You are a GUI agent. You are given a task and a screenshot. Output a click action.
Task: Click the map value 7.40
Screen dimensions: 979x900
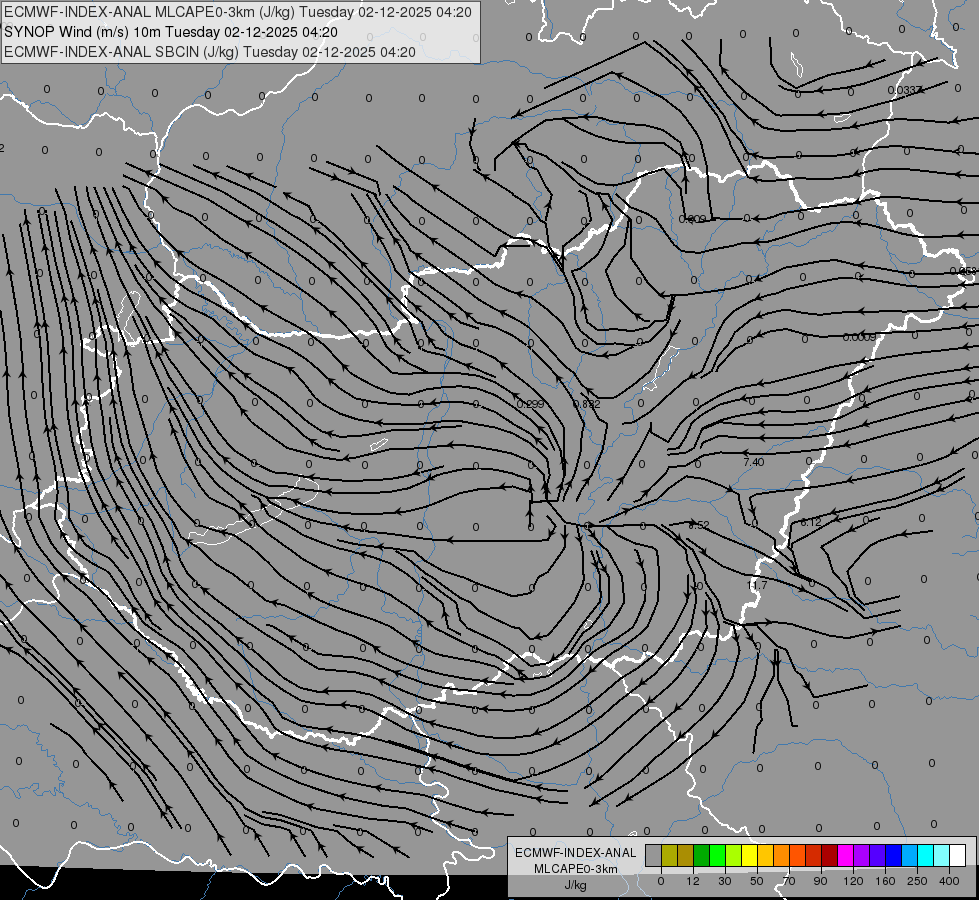(754, 462)
